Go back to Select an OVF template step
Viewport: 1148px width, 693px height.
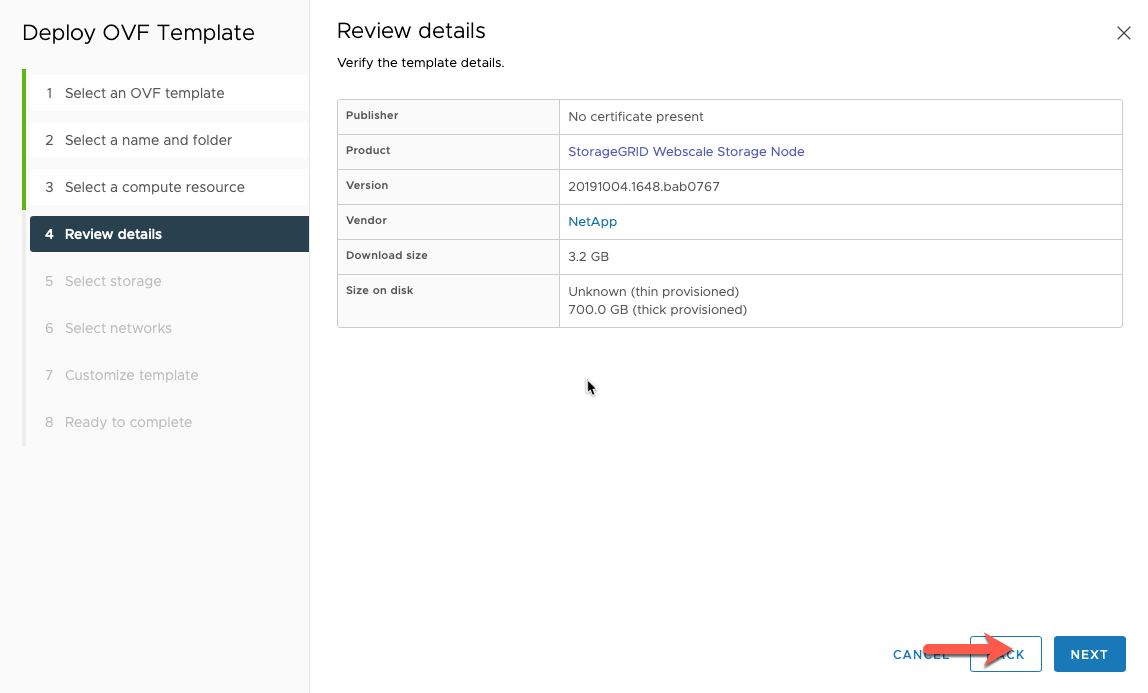point(144,92)
